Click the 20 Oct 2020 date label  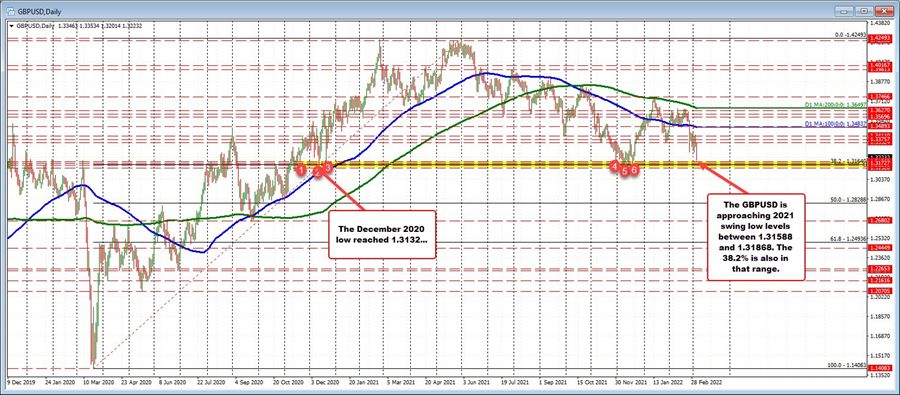[287, 381]
